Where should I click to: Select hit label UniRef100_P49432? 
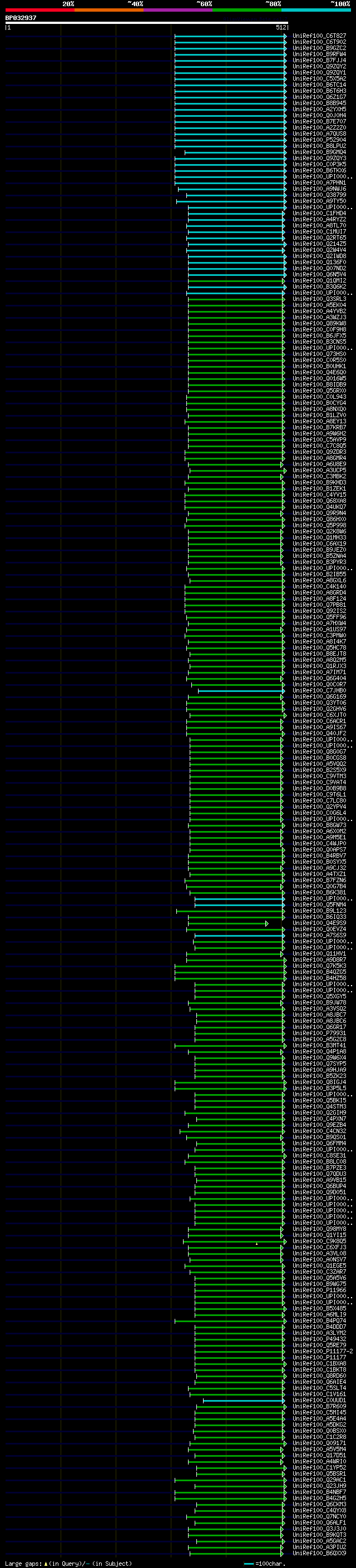point(319,1338)
